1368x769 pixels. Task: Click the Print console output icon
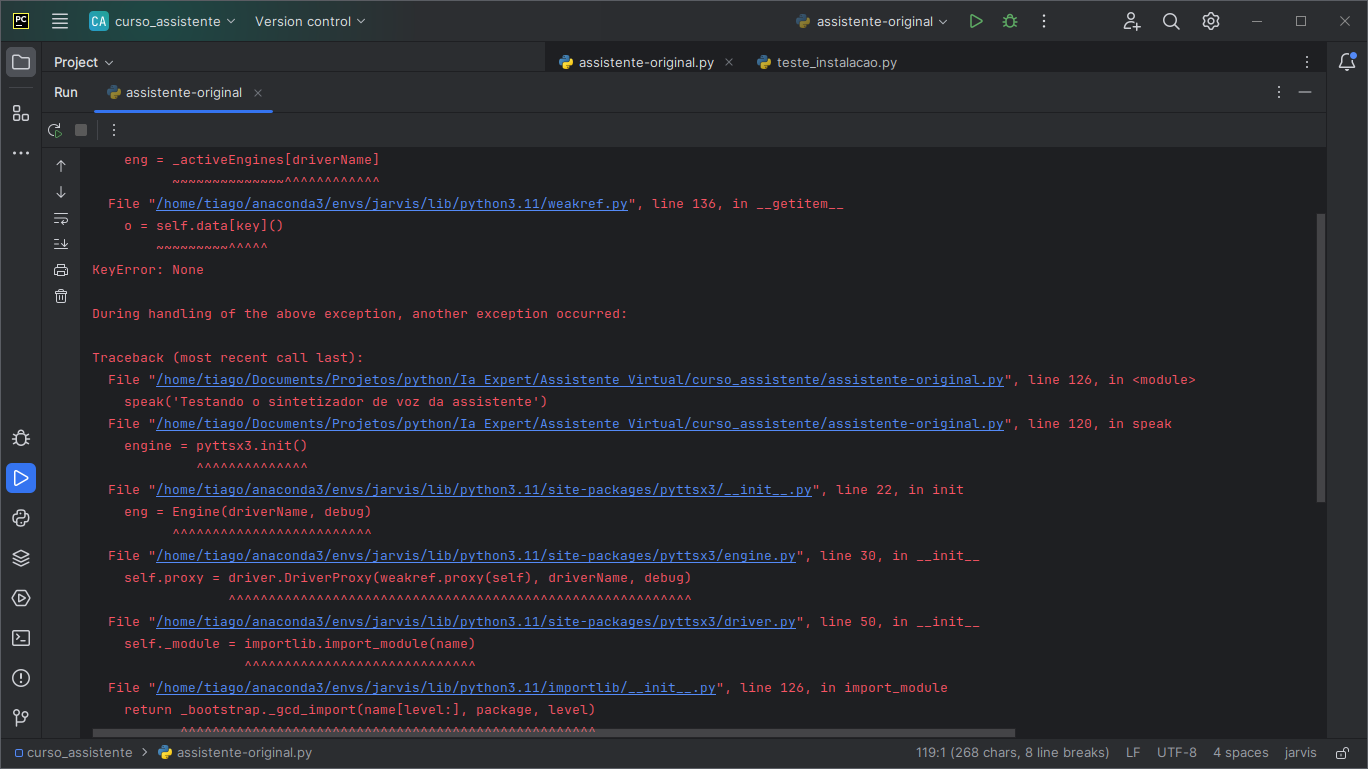[61, 270]
